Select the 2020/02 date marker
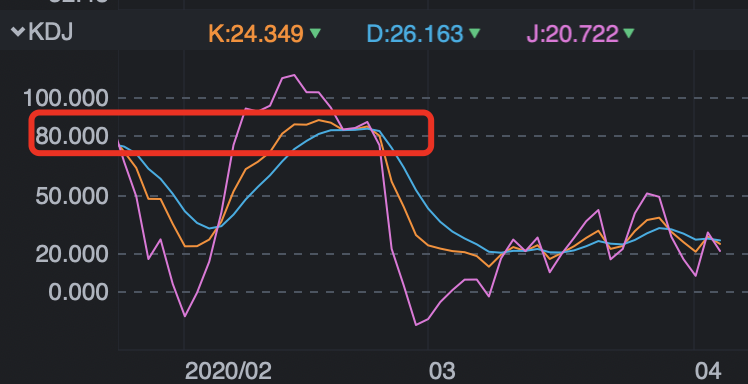 pos(228,371)
